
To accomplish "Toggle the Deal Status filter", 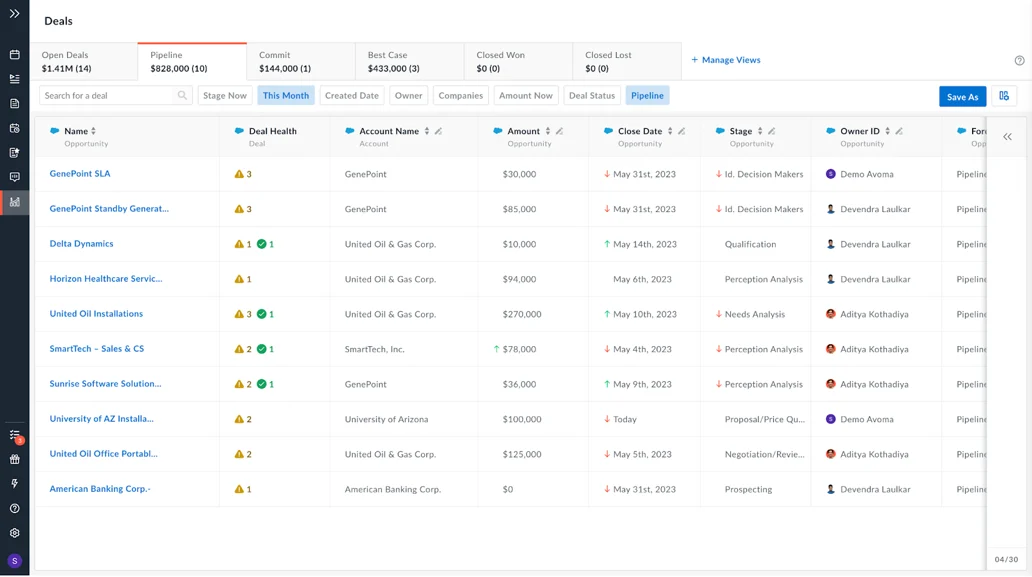I will point(592,95).
